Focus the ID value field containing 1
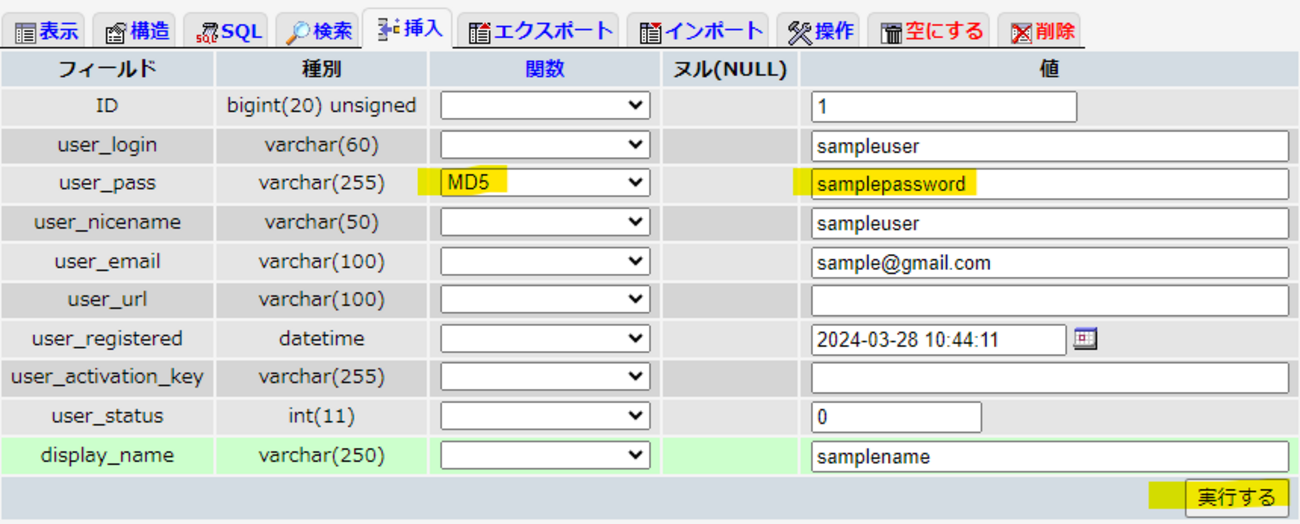The width and height of the screenshot is (1300, 524). pyautogui.click(x=944, y=107)
